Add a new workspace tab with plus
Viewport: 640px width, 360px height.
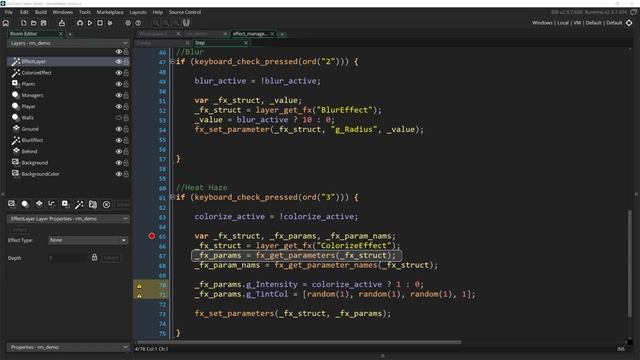[282, 34]
